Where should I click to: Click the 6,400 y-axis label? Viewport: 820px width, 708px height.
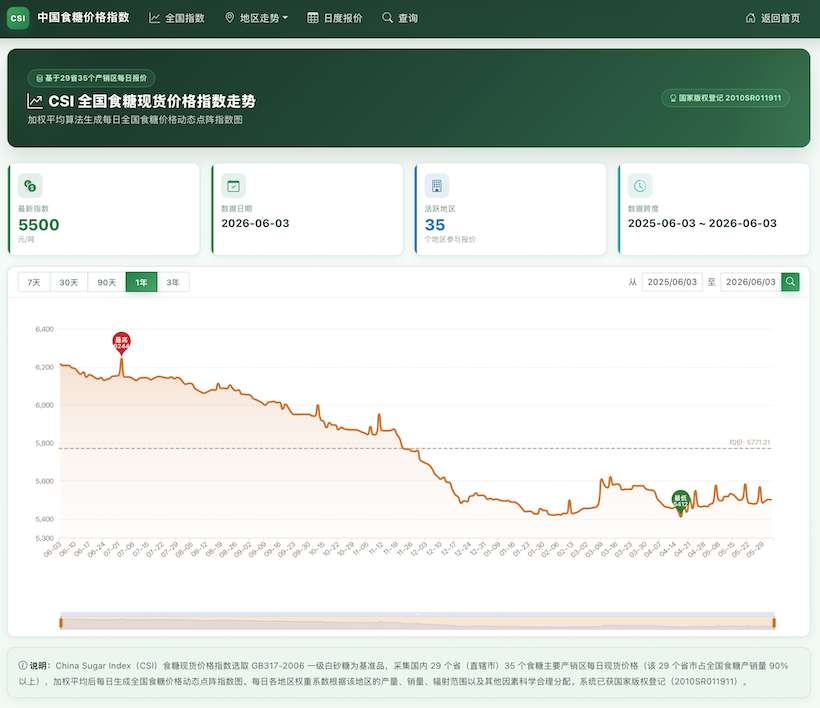coord(44,329)
